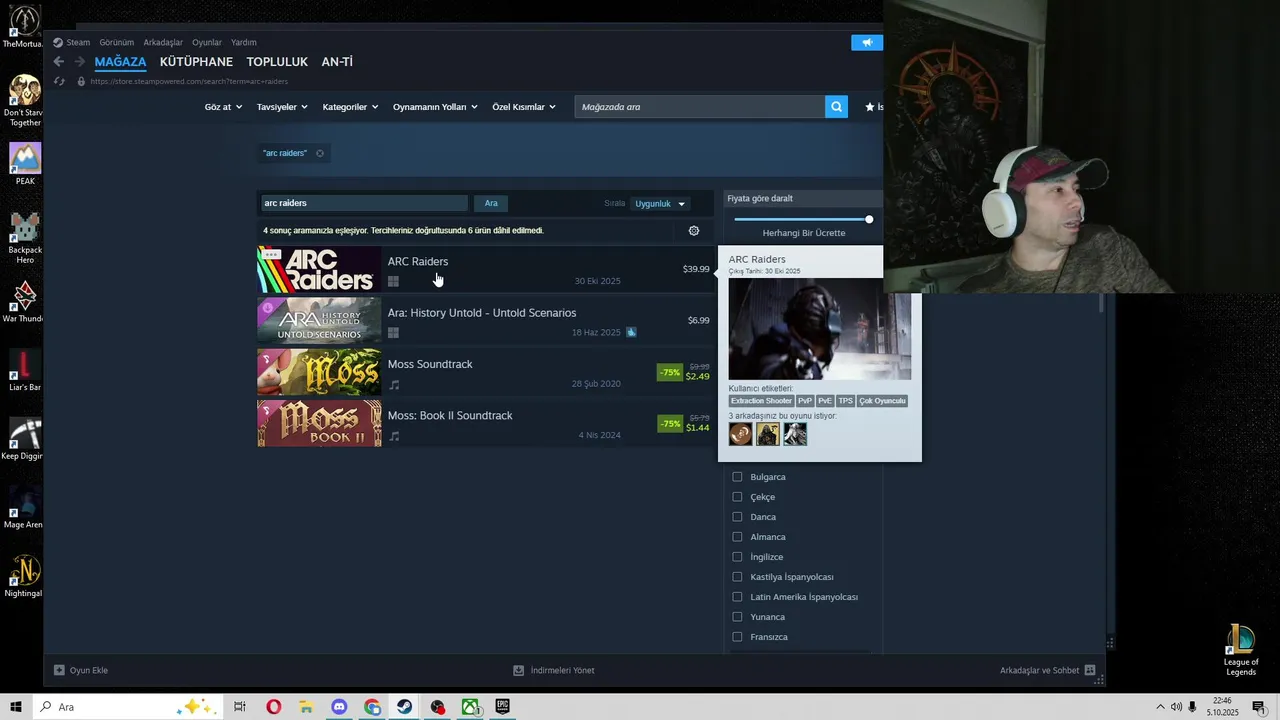Open the Steam menu

click(x=78, y=42)
